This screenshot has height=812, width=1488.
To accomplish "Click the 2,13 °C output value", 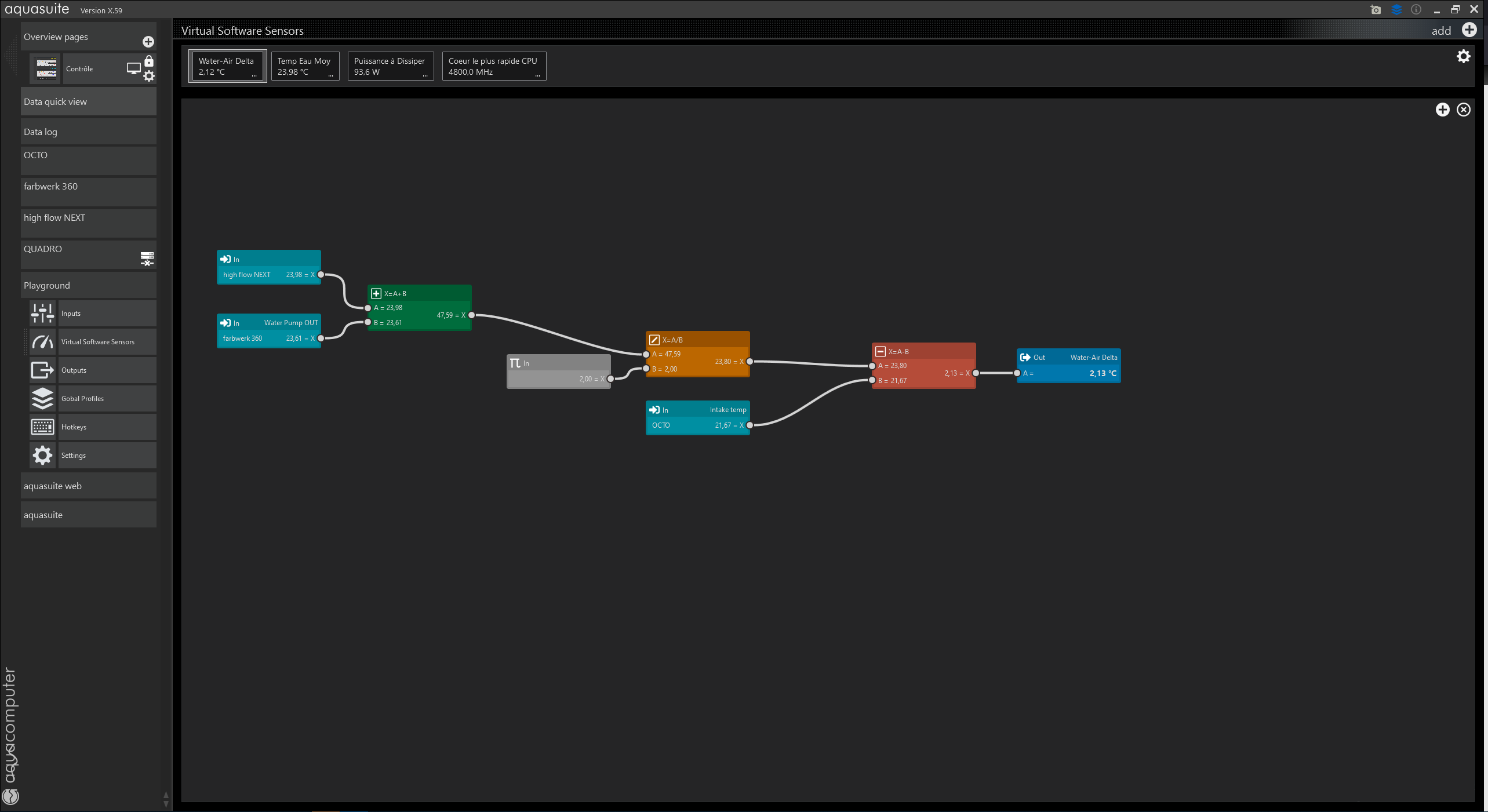I will (1103, 373).
